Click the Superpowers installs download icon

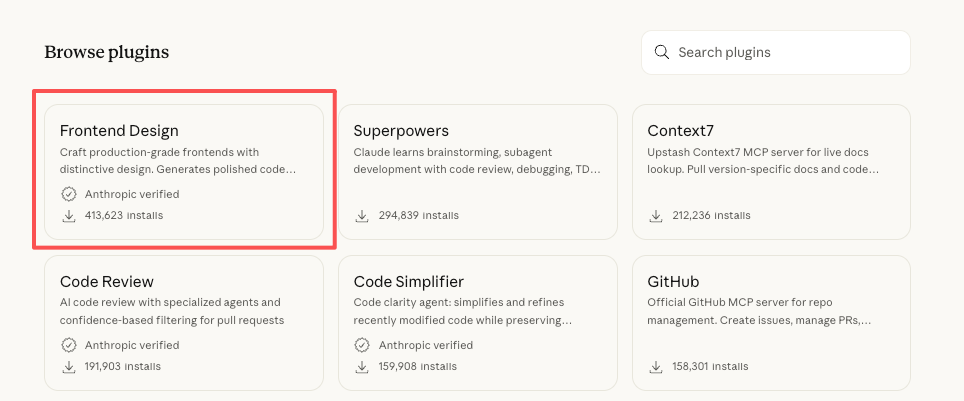point(363,215)
